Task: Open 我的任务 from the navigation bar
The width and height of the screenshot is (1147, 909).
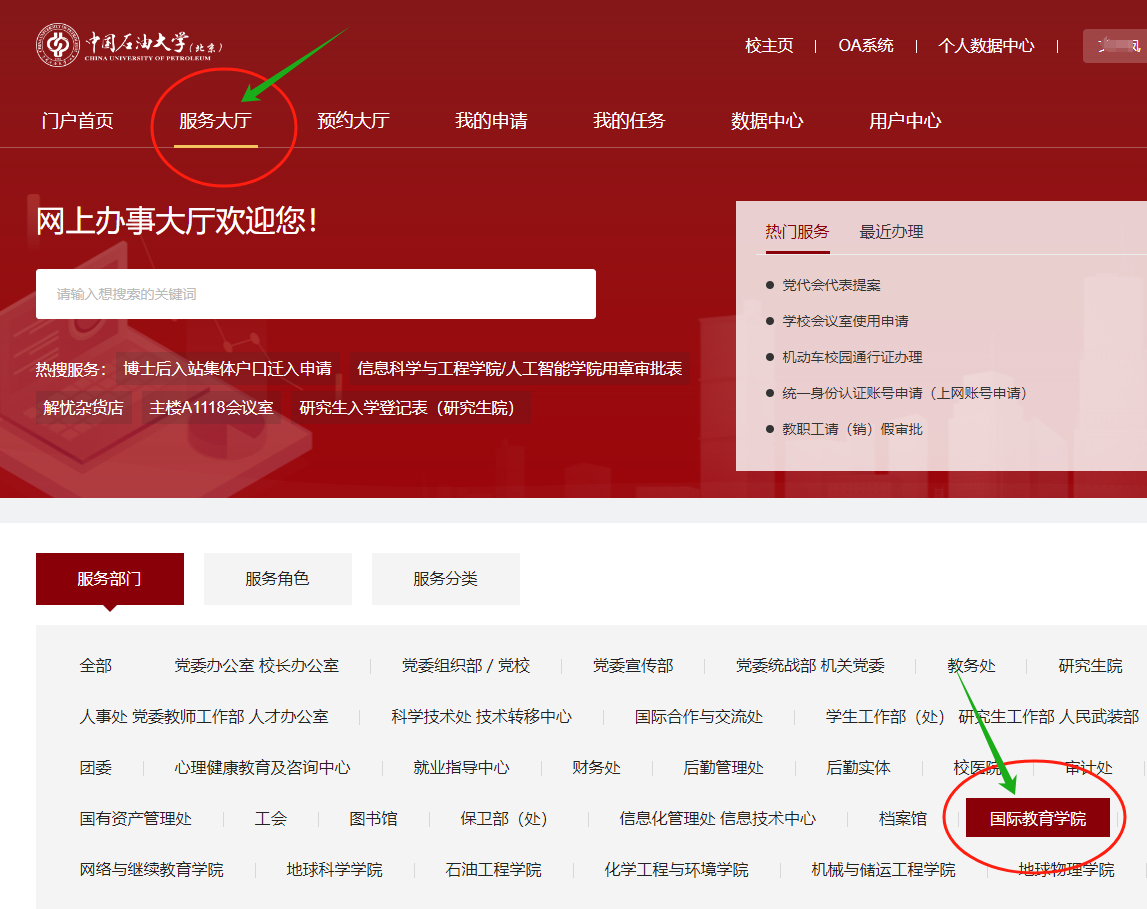Action: (628, 120)
